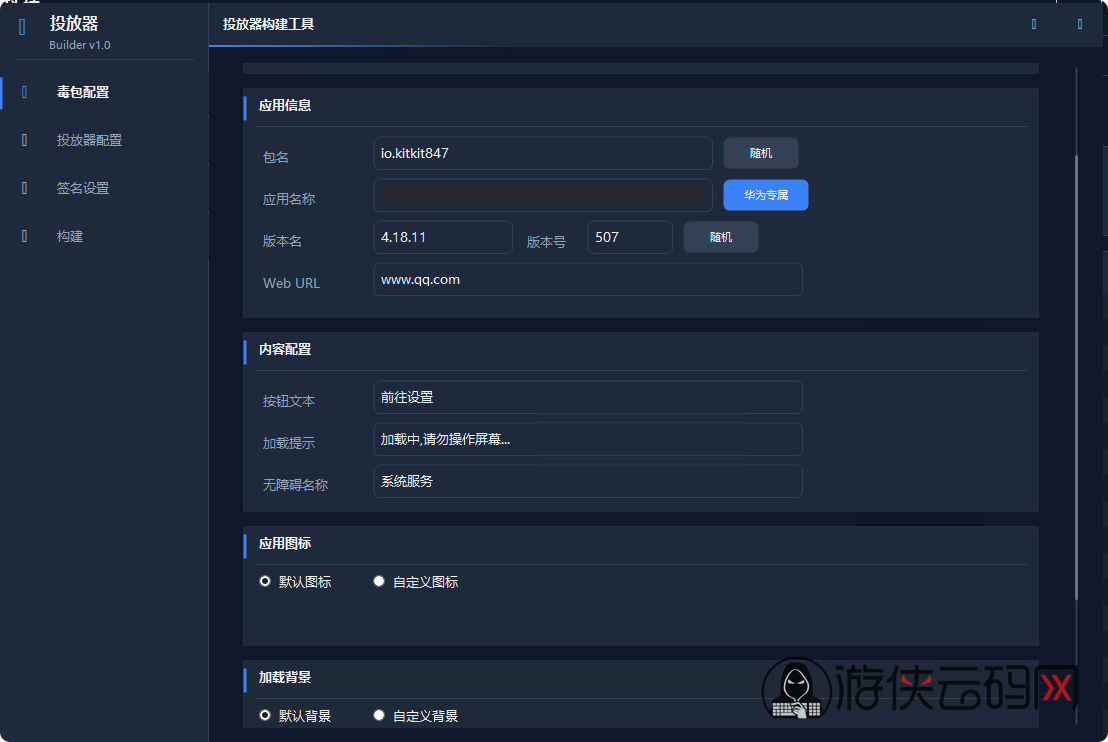The height and width of the screenshot is (742, 1108).
Task: Focus the 包名 field containing io.kitkit847
Action: (542, 153)
